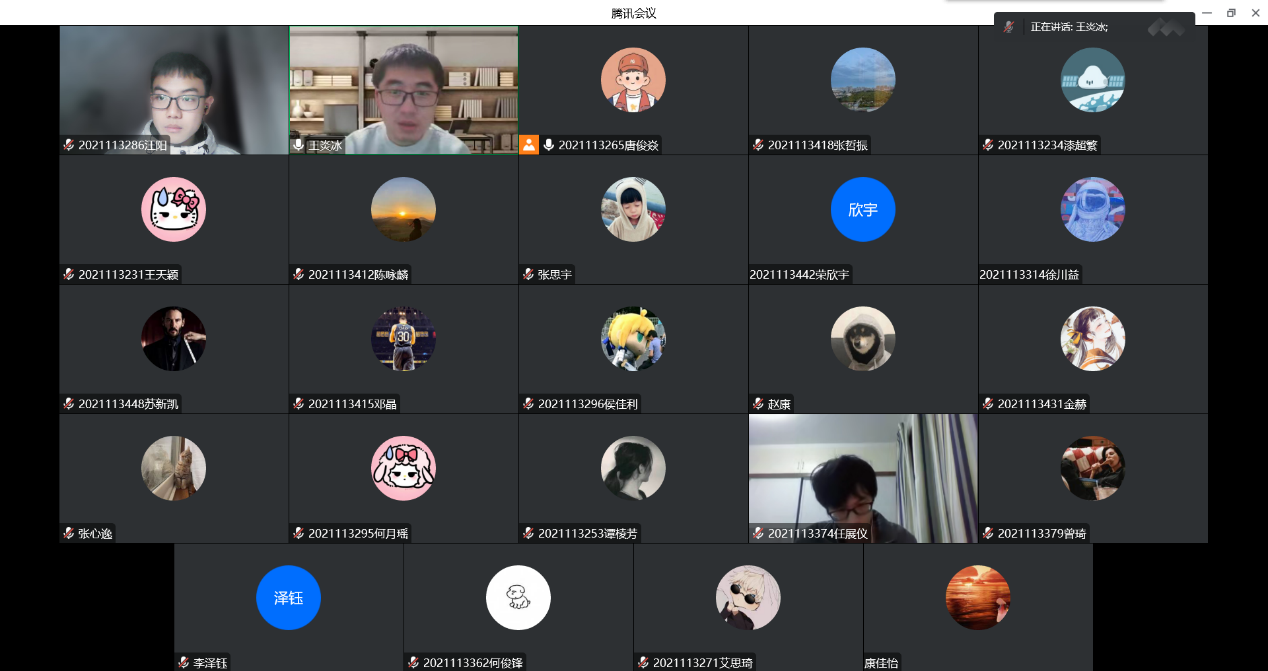Click the name label 康佳怡

[882, 662]
